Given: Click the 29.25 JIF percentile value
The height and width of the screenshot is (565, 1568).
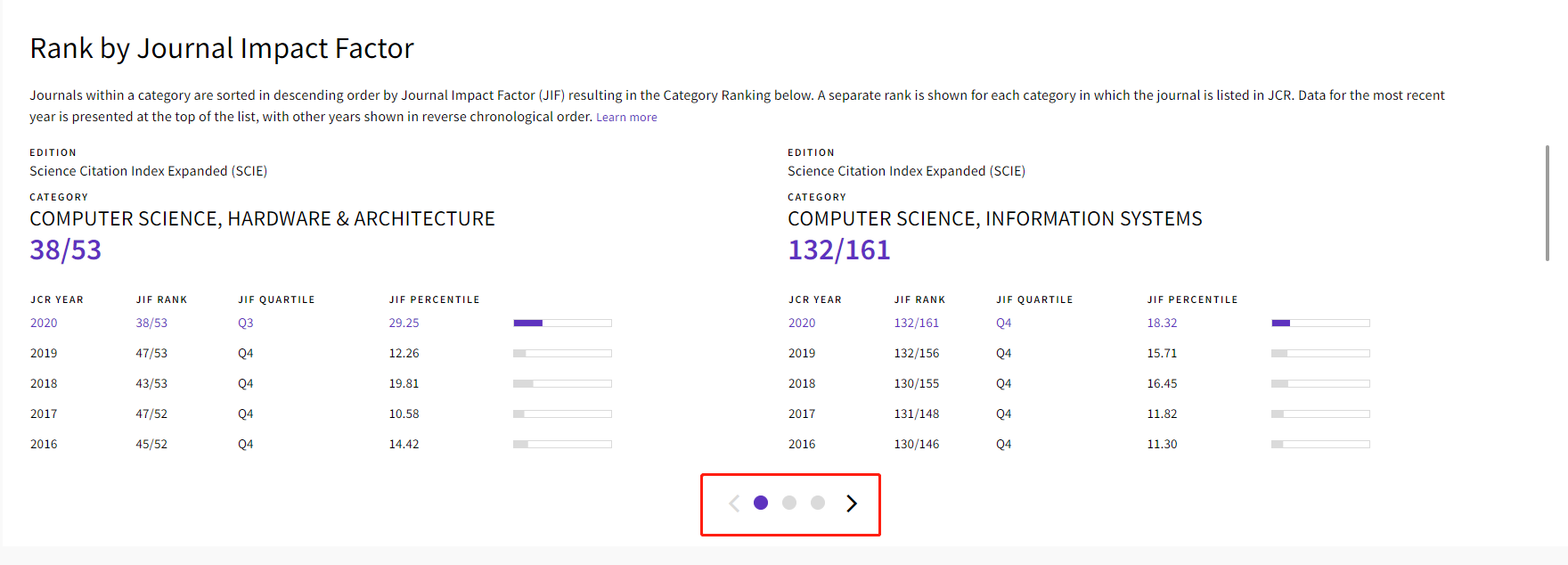Looking at the screenshot, I should point(404,323).
